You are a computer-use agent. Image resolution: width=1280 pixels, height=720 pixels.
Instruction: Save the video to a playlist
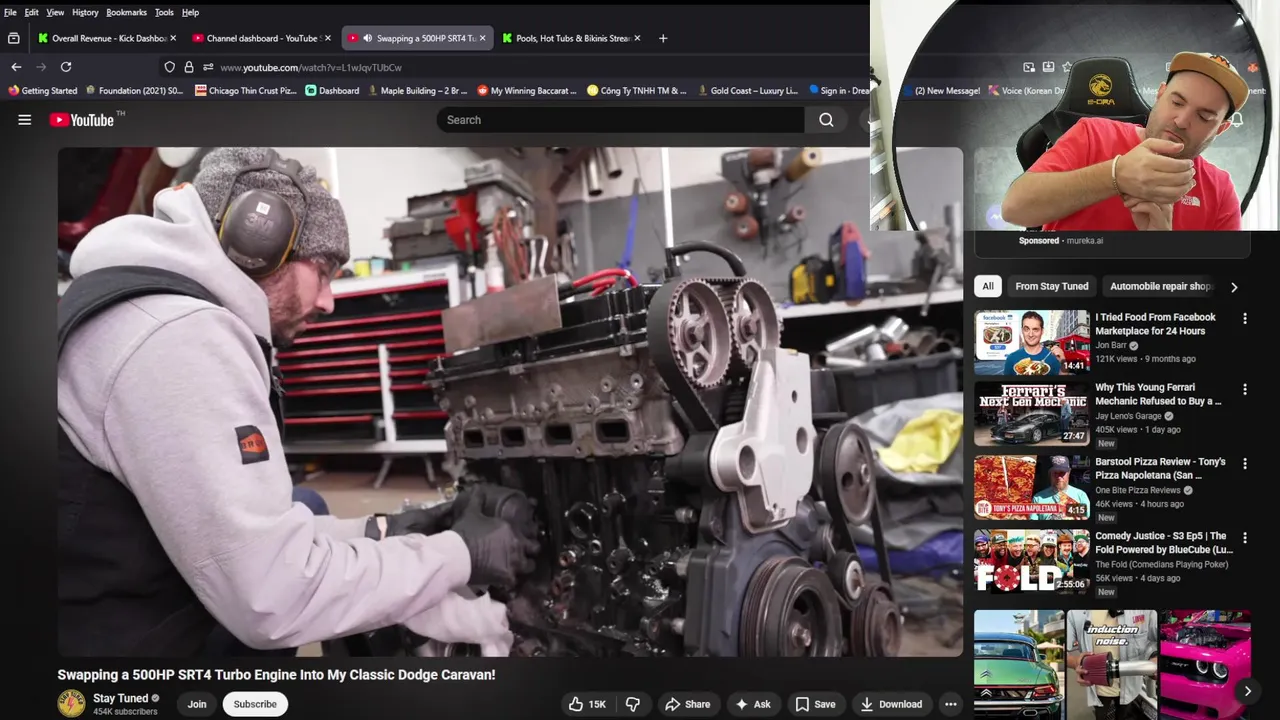click(x=815, y=704)
